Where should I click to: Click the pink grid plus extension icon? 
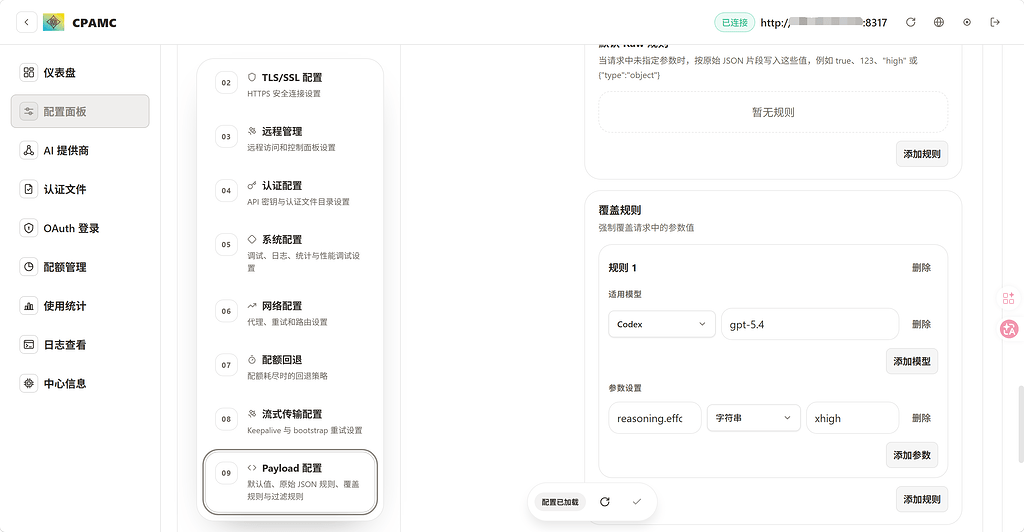(x=1008, y=298)
